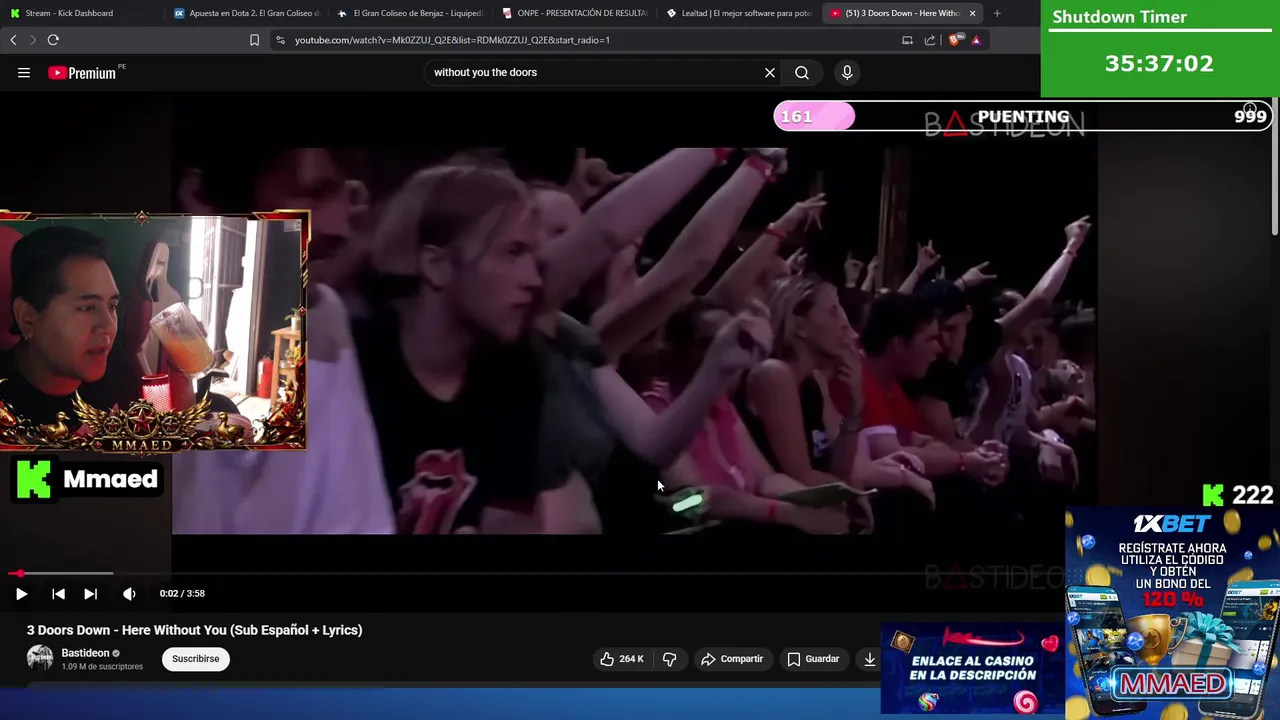Reload the current page
The height and width of the screenshot is (720, 1280).
pyautogui.click(x=53, y=40)
